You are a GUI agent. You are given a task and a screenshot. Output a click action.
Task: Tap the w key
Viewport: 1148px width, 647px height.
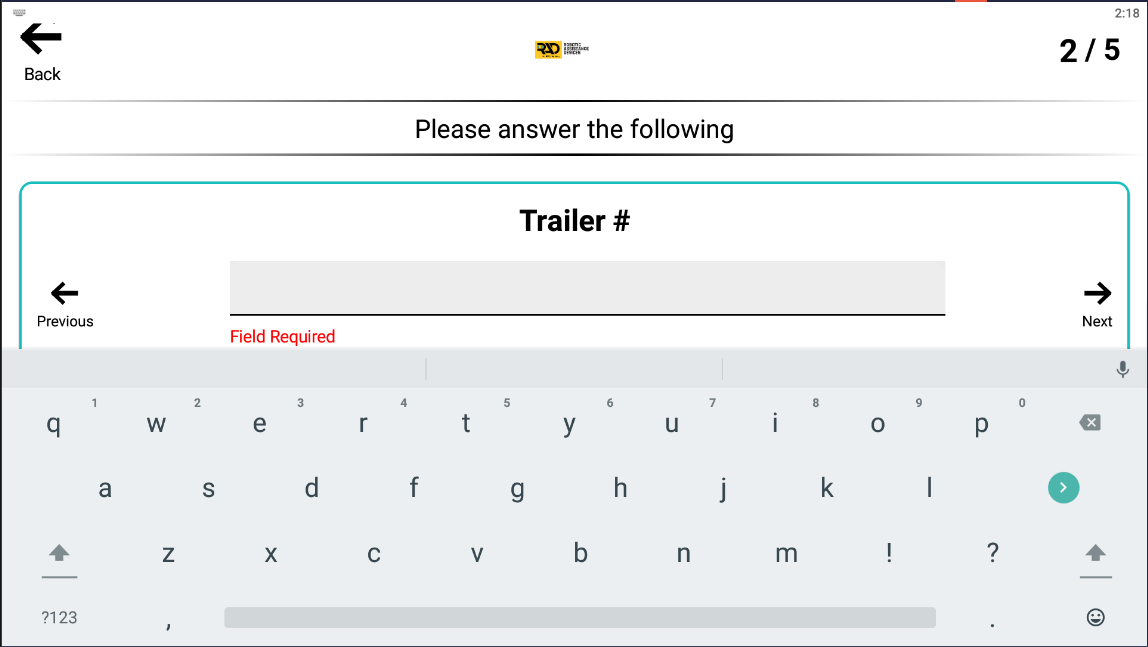[156, 423]
